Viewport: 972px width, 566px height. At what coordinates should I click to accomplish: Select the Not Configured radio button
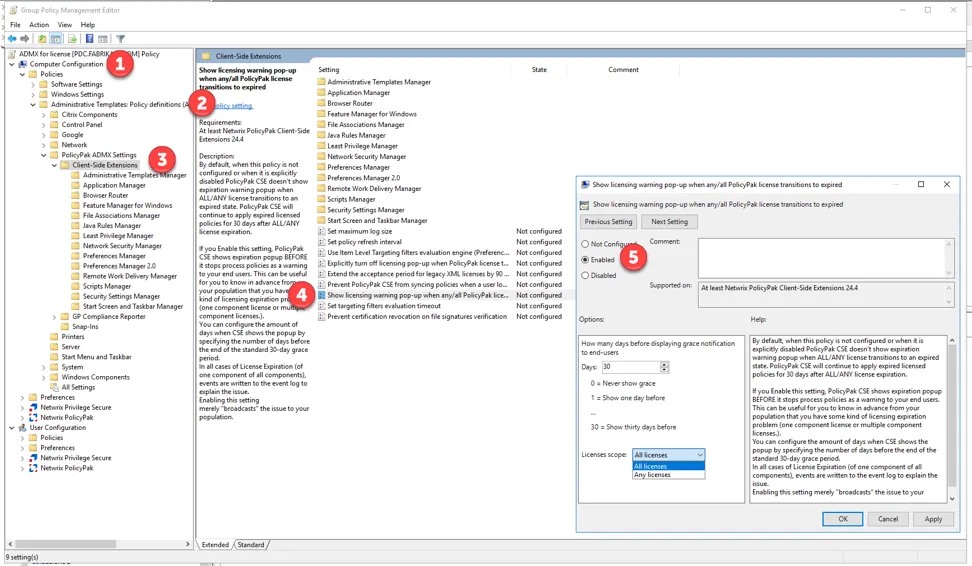(x=586, y=244)
